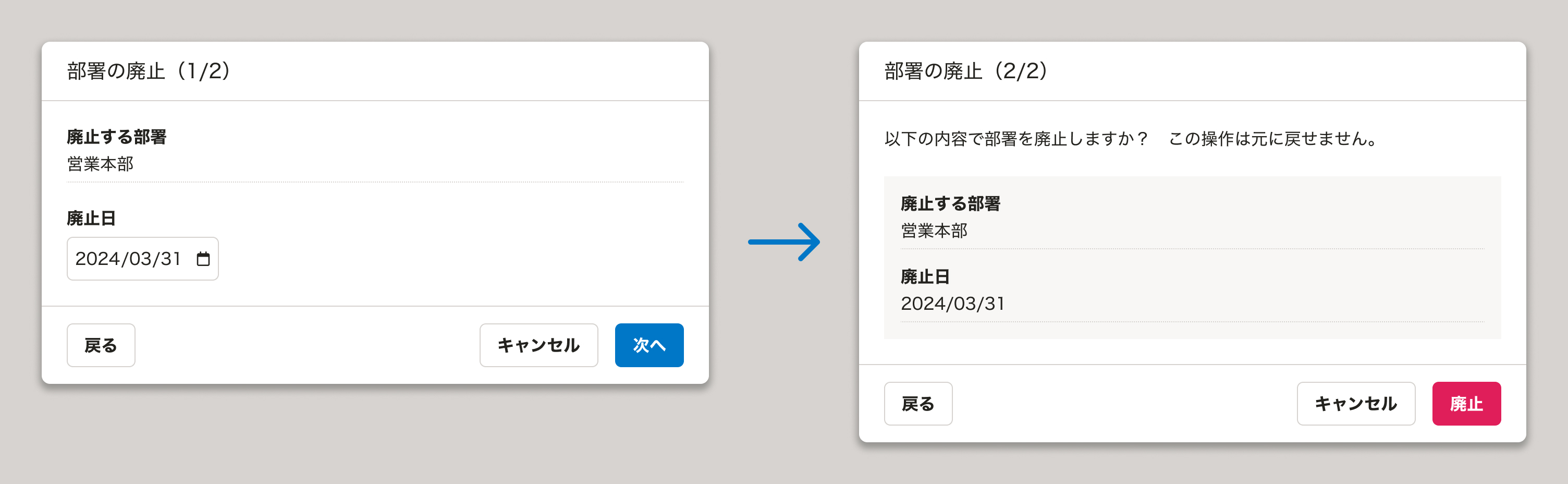This screenshot has height=484, width=1568.
Task: Click the confirmation message about irreversible operation
Action: (1131, 139)
